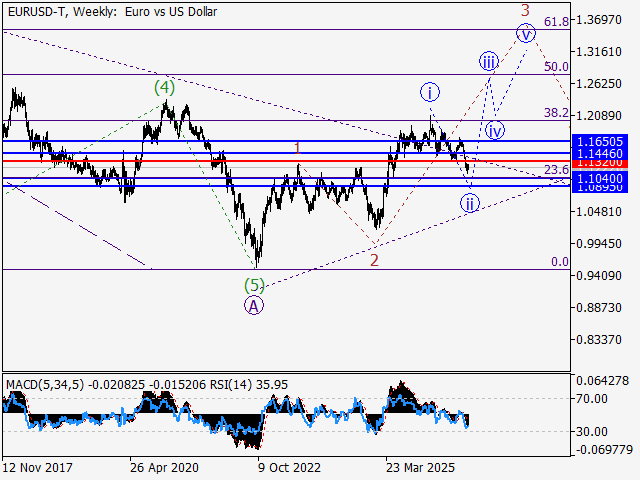
Task: Select the blue 1.10400 price tag
Action: click(x=600, y=178)
